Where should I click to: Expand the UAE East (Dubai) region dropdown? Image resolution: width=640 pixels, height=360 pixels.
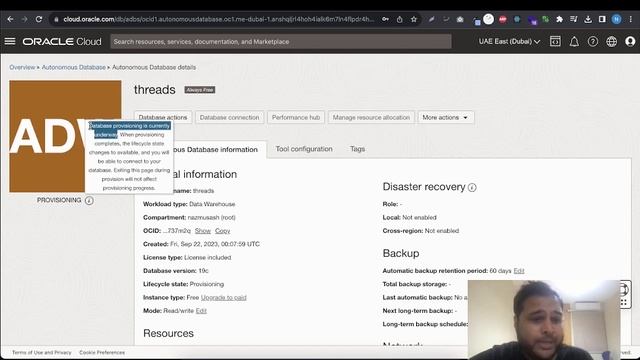coord(509,42)
